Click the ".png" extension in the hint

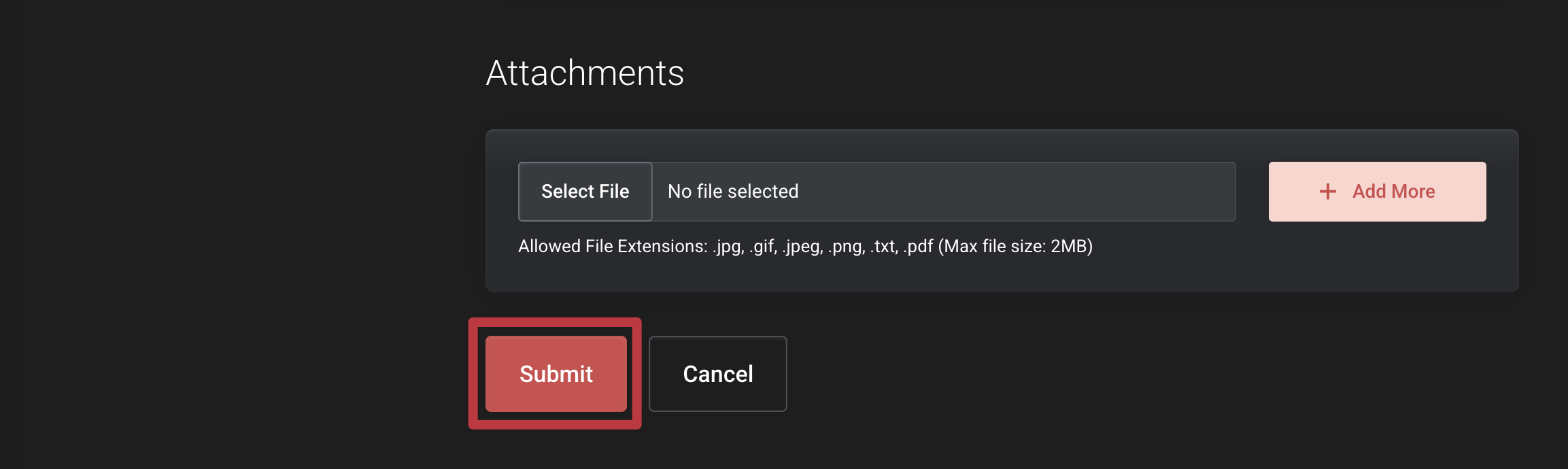tap(846, 246)
